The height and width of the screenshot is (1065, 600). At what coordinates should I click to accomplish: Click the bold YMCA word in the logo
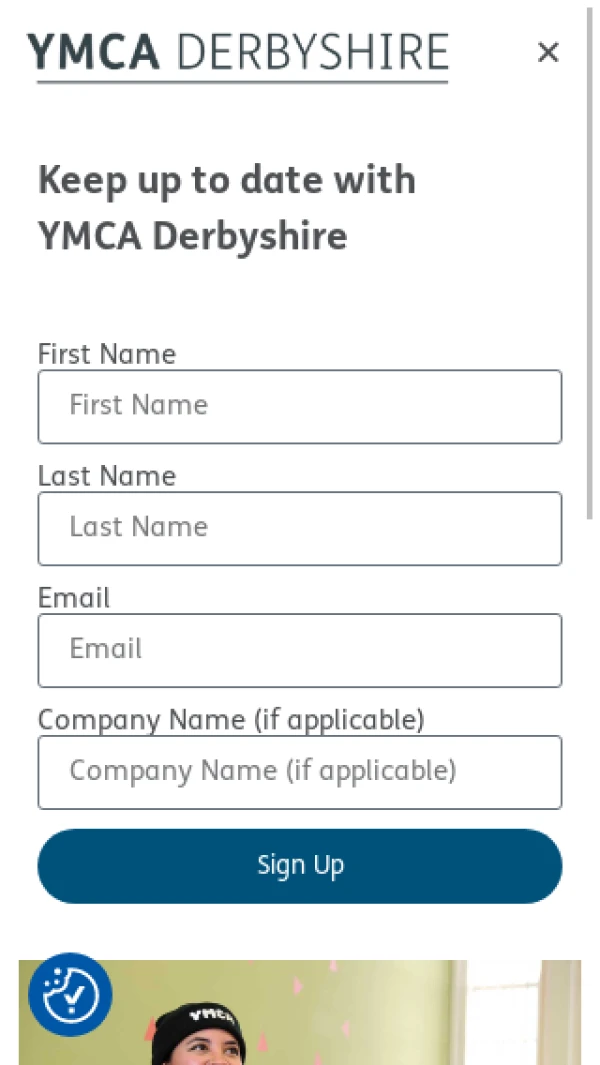(x=93, y=52)
